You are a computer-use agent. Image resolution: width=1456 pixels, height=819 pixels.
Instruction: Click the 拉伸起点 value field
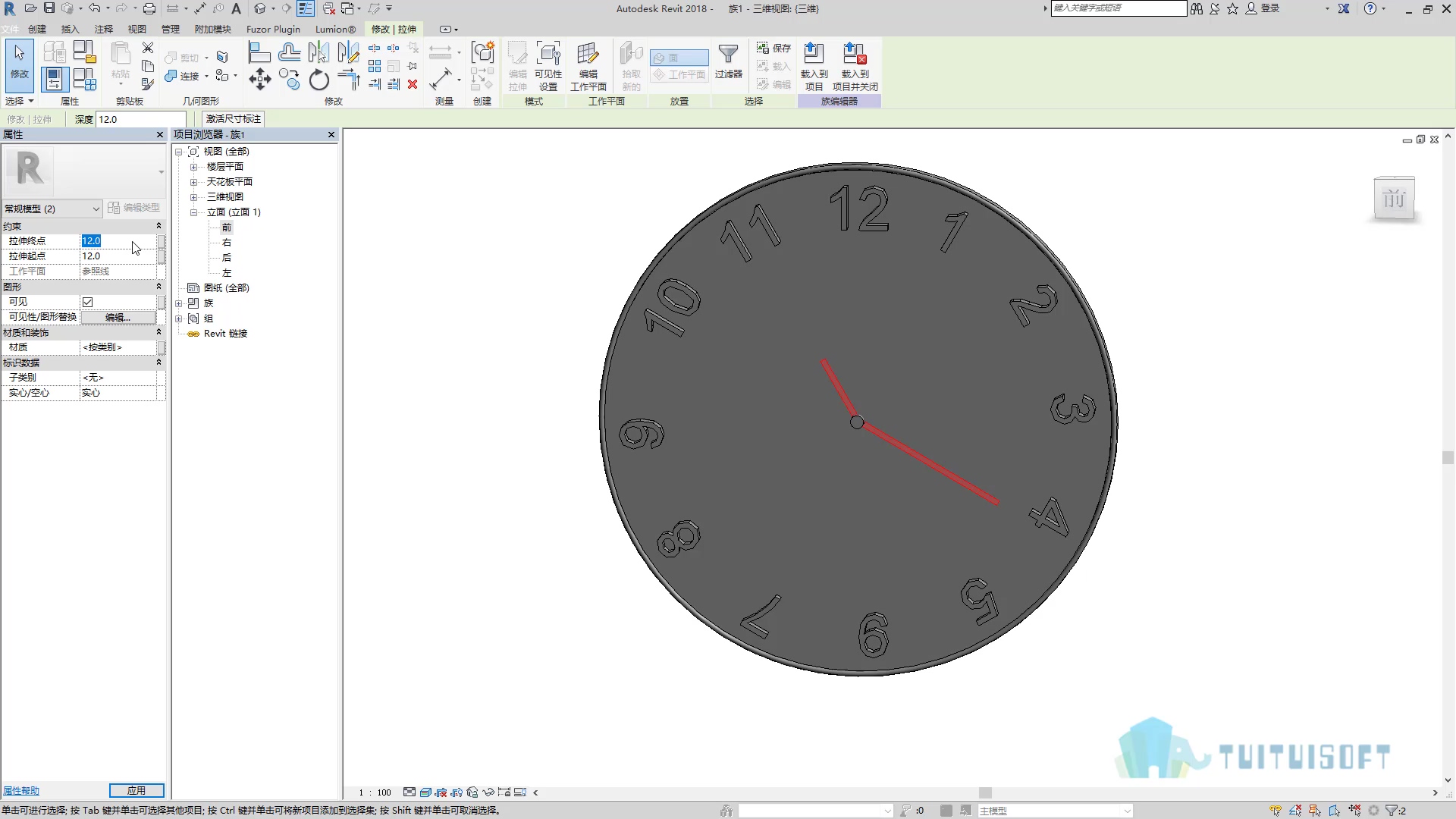point(118,256)
